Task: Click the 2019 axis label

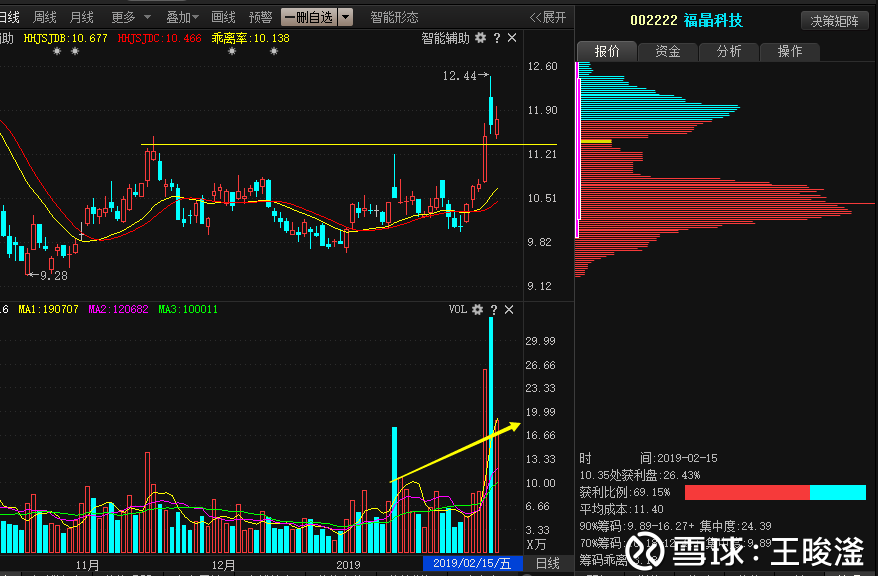Action: click(x=348, y=565)
